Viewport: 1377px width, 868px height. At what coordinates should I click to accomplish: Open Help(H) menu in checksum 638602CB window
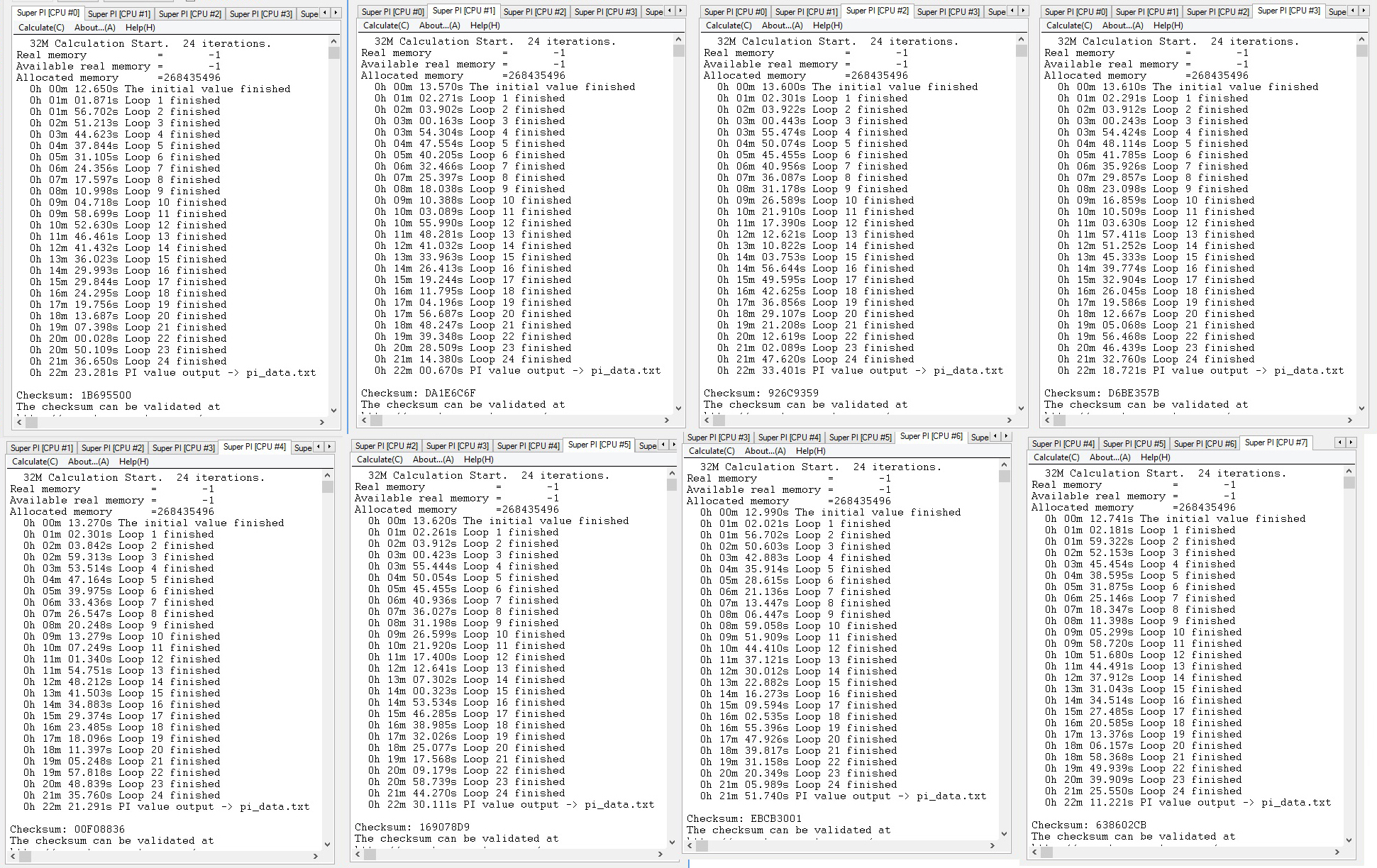click(1155, 457)
